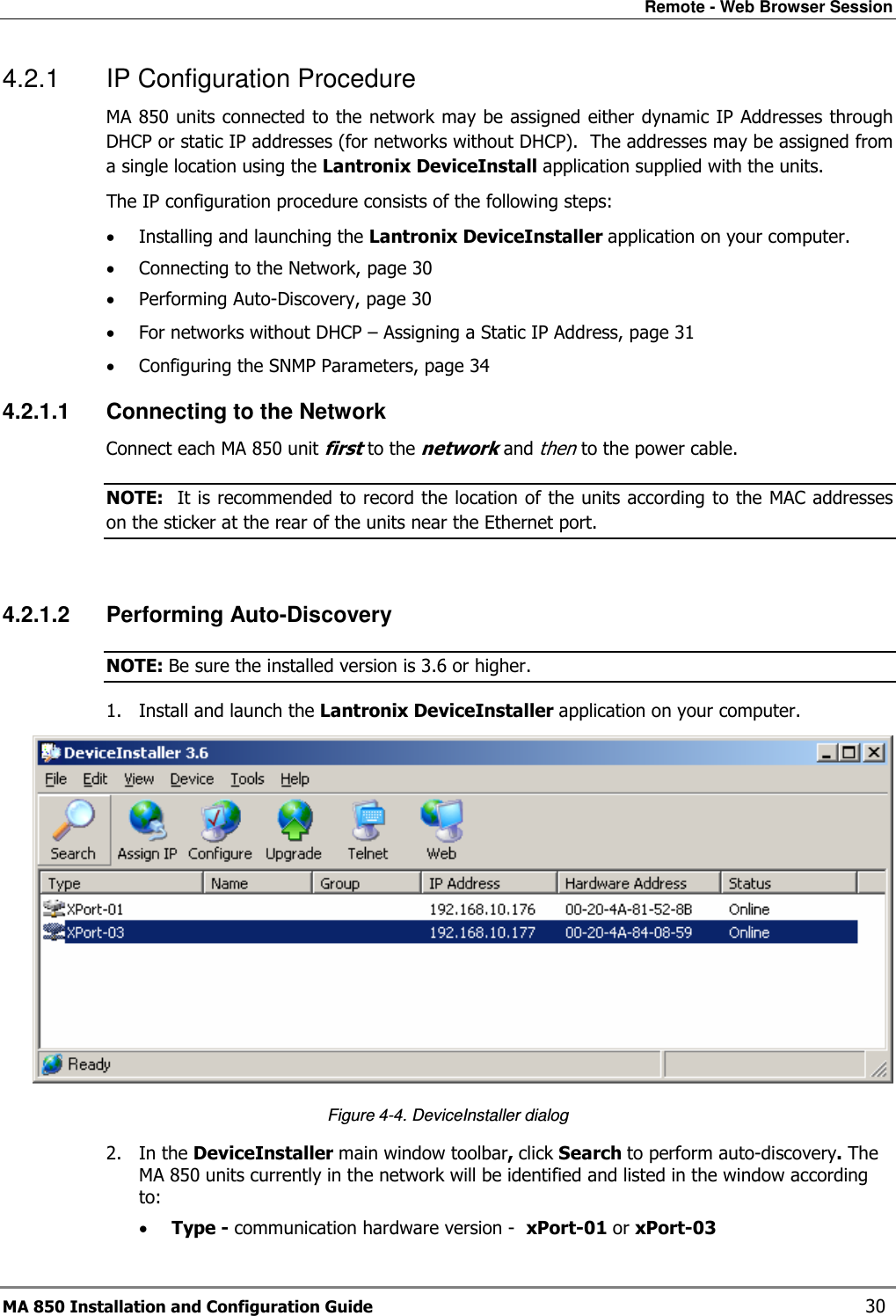Click IP address 192.168.10.176
This screenshot has height=1316, width=896.
[x=482, y=909]
